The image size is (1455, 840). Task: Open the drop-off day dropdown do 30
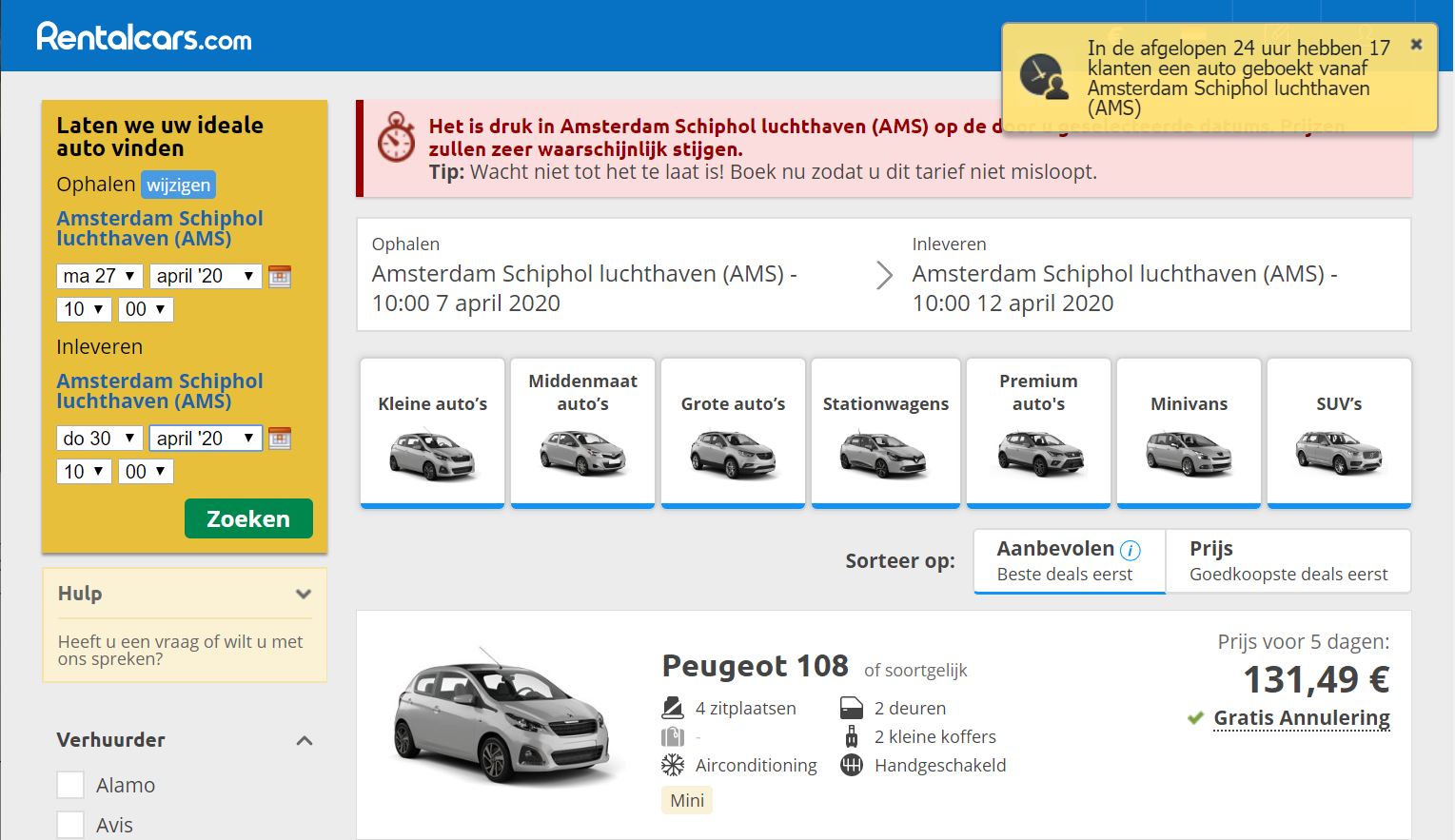click(x=100, y=439)
